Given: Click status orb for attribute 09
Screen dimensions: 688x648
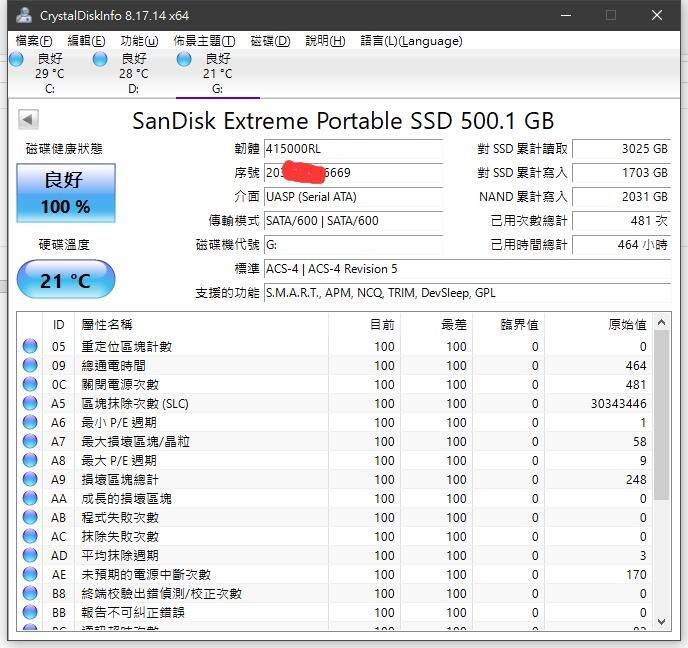Looking at the screenshot, I should (30, 365).
